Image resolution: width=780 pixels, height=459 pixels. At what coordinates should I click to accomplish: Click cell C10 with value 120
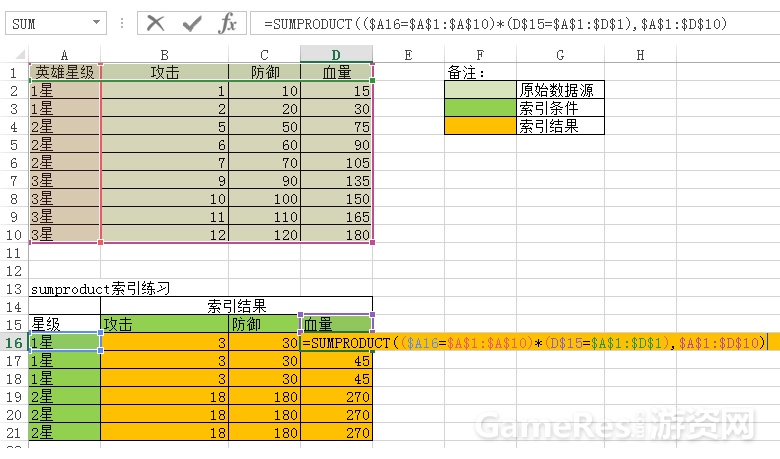coord(265,234)
